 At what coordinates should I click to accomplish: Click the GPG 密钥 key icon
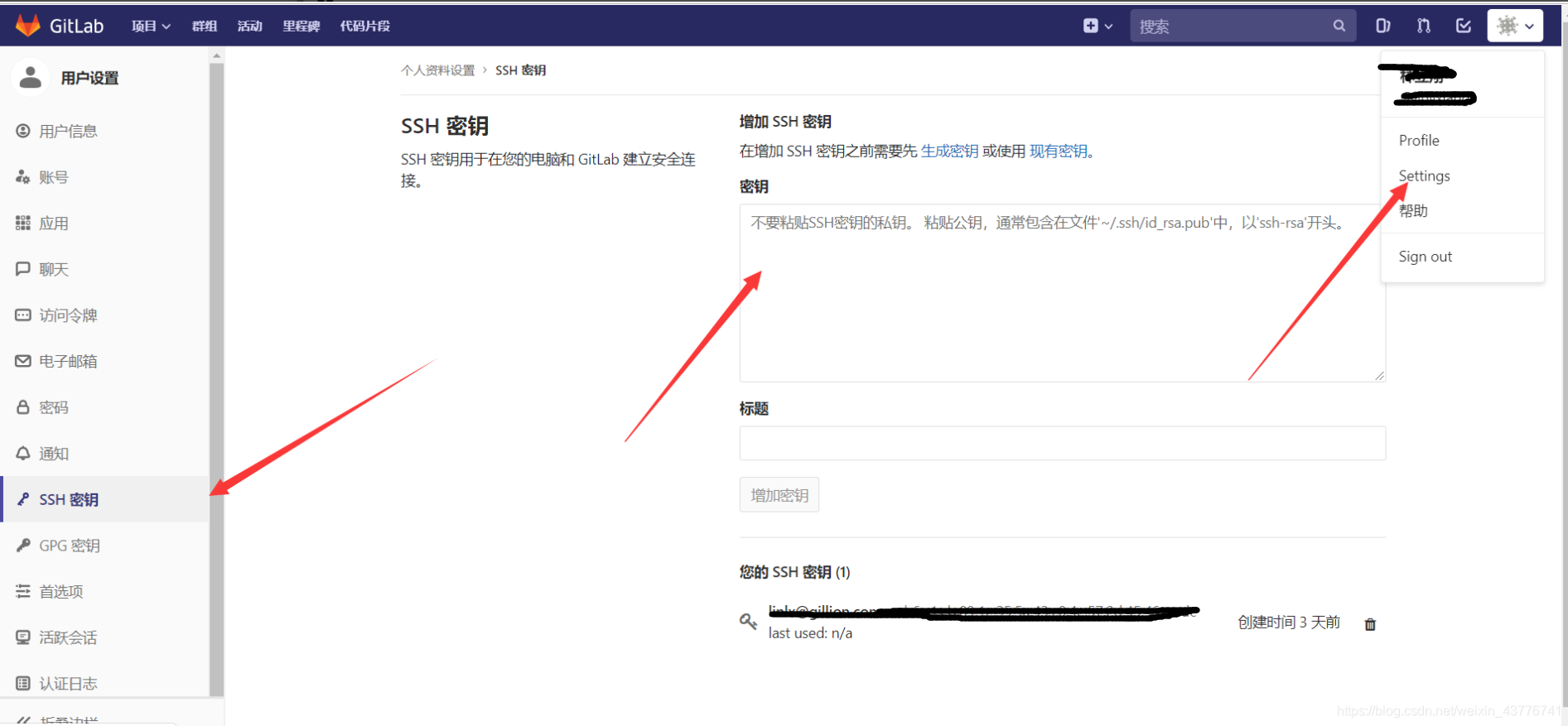point(23,546)
